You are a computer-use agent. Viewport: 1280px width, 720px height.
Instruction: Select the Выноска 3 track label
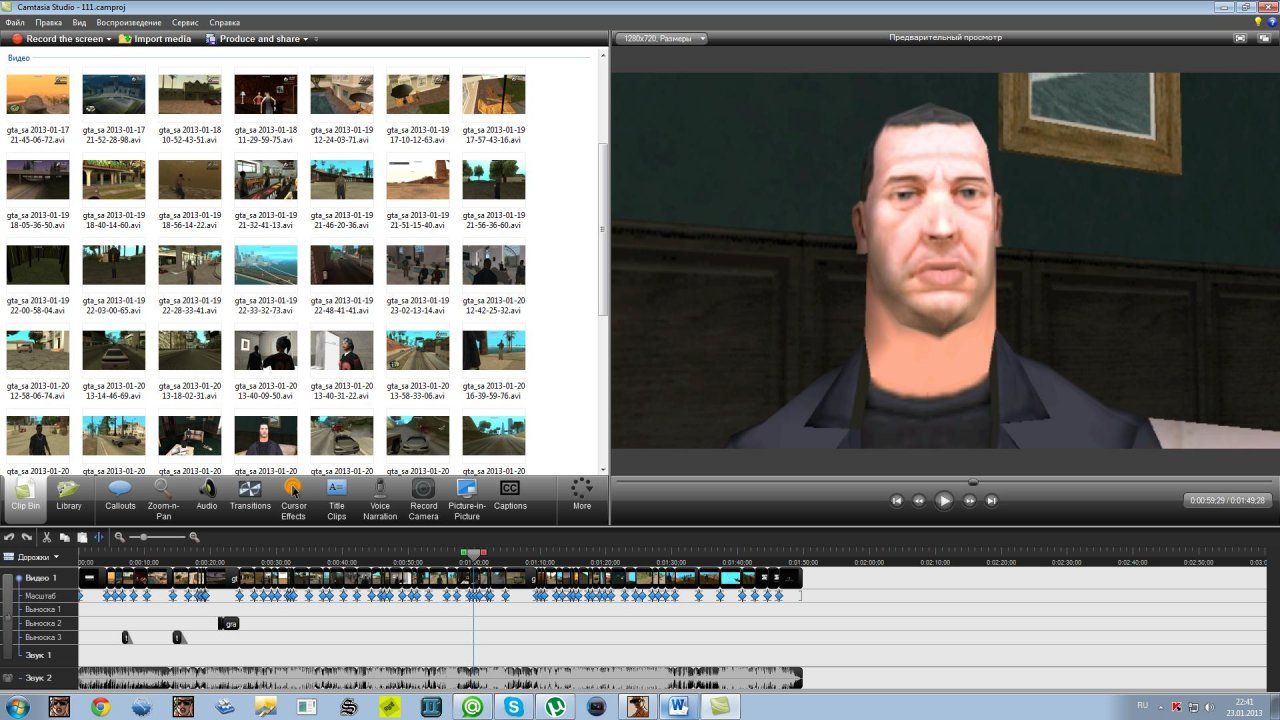click(x=43, y=637)
